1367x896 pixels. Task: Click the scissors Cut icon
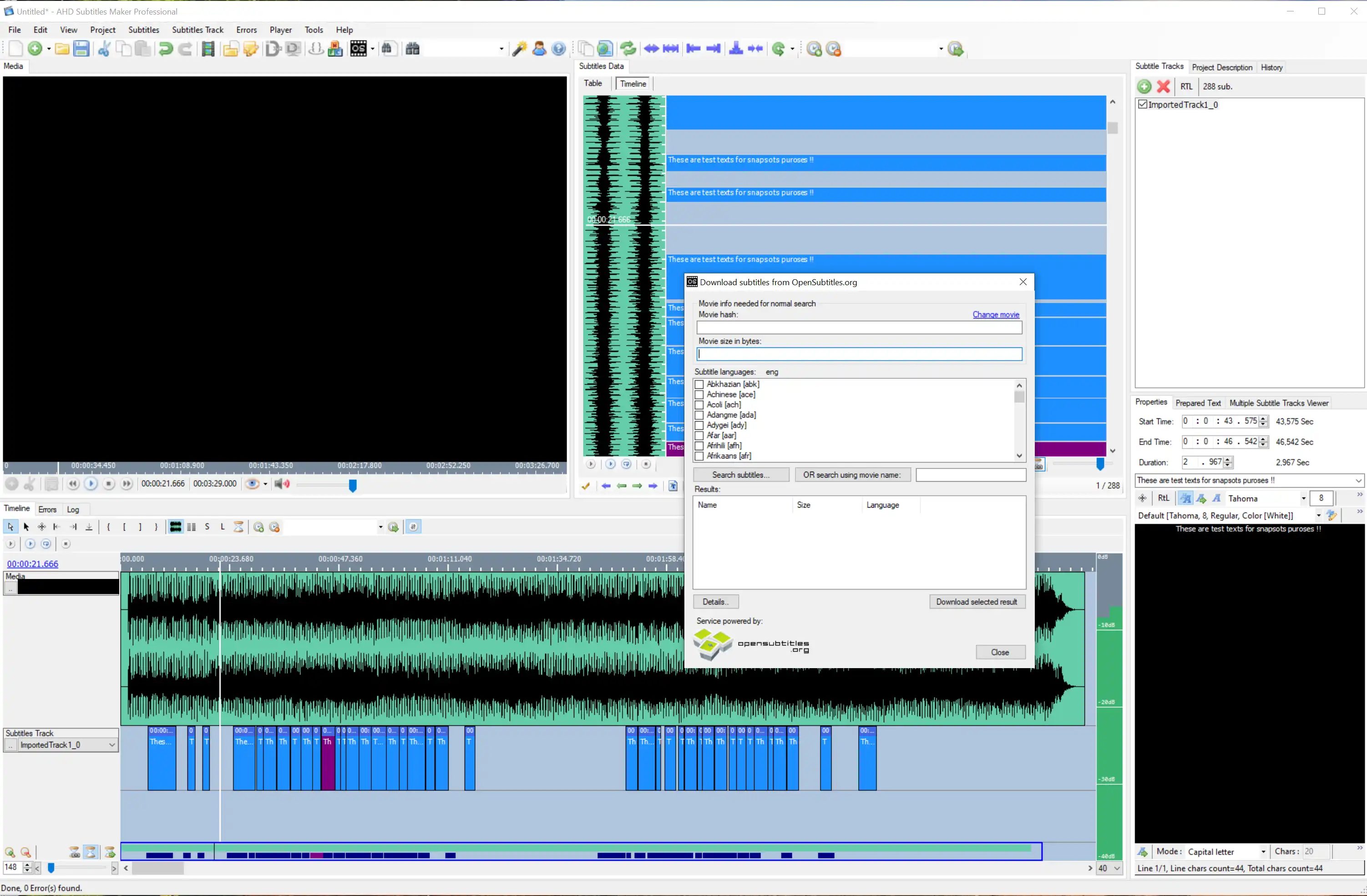coord(104,49)
